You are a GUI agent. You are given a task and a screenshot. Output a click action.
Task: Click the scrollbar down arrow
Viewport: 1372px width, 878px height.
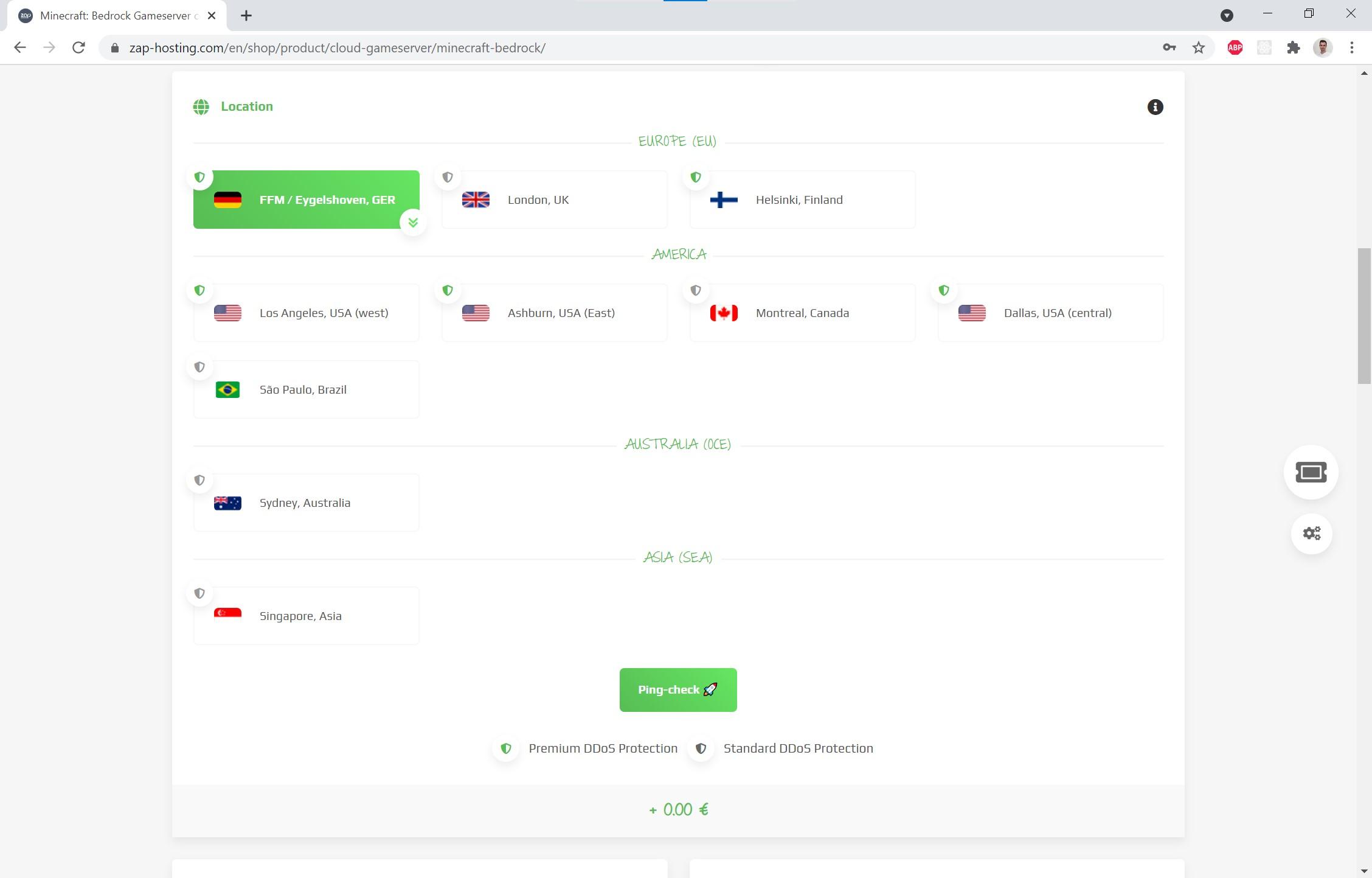1364,871
